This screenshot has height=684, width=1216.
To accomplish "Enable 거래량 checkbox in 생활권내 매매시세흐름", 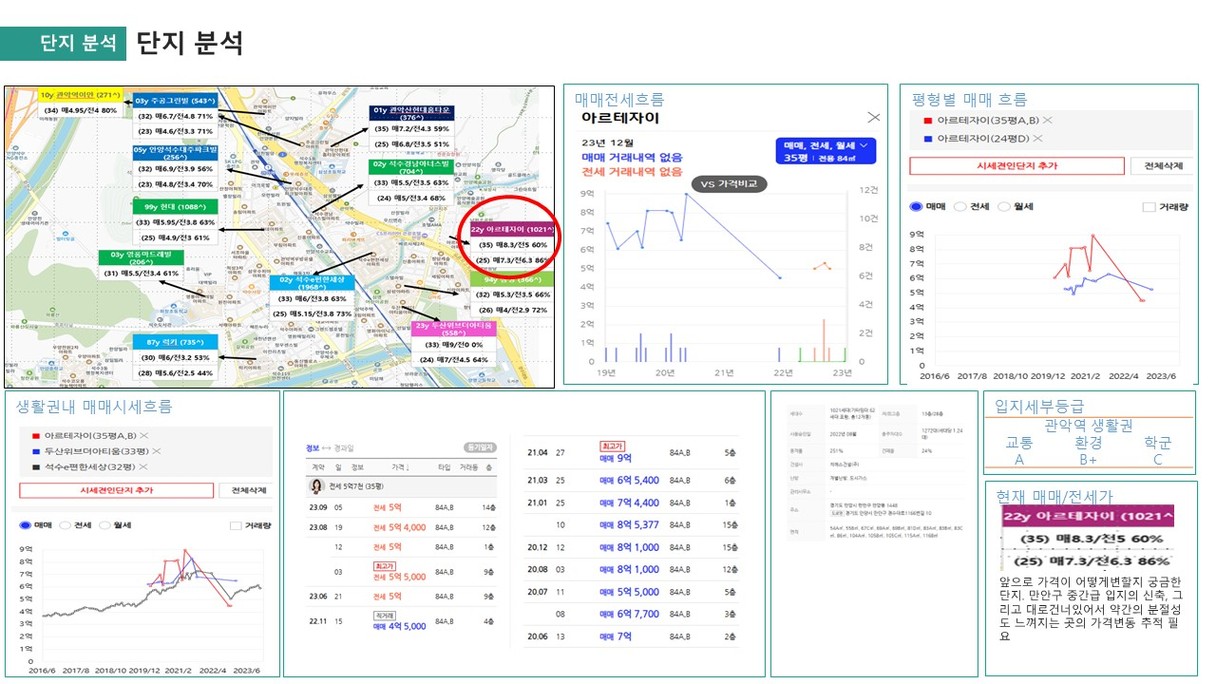I will [x=236, y=525].
